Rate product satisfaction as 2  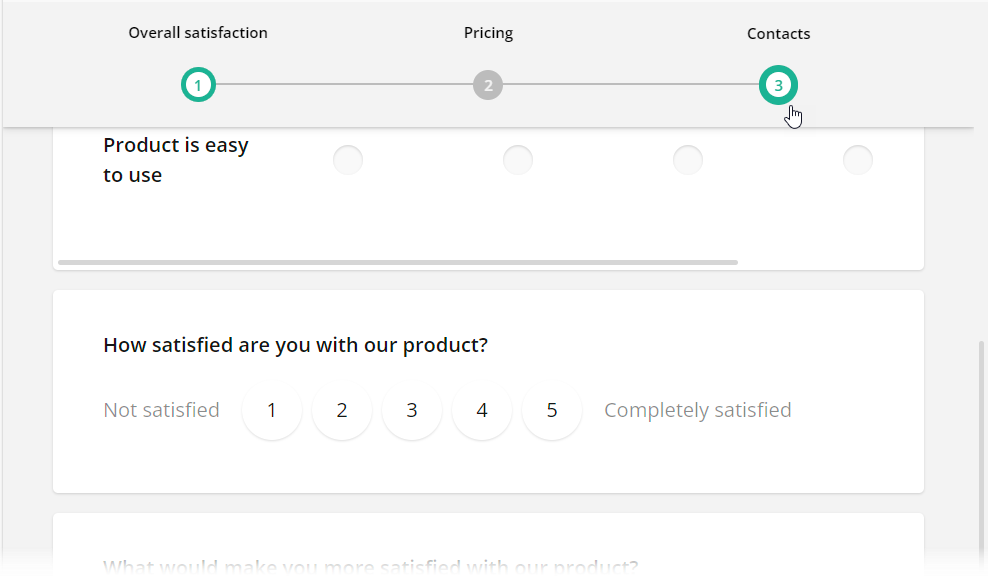(x=341, y=410)
